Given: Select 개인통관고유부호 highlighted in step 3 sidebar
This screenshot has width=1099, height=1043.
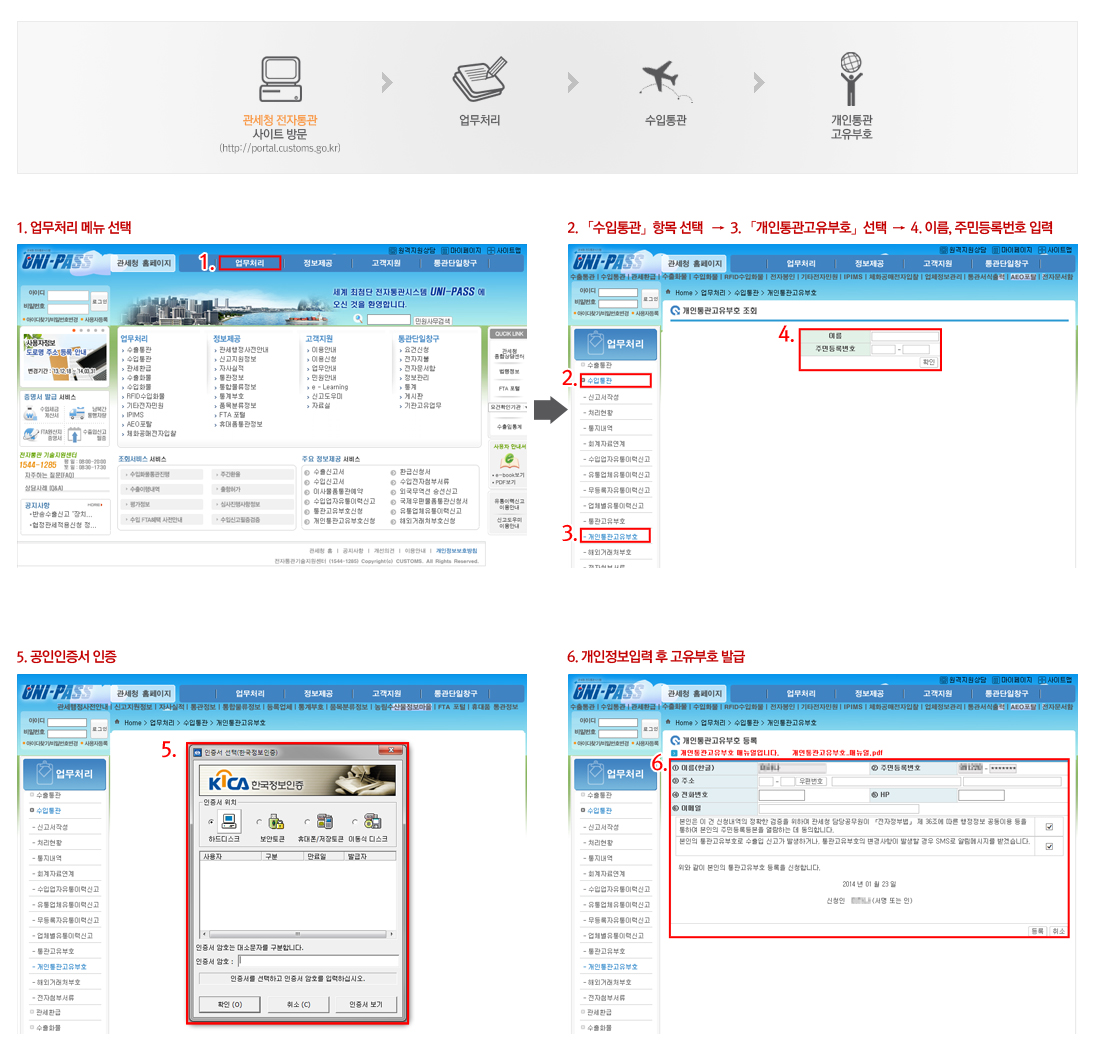Looking at the screenshot, I should coord(613,536).
